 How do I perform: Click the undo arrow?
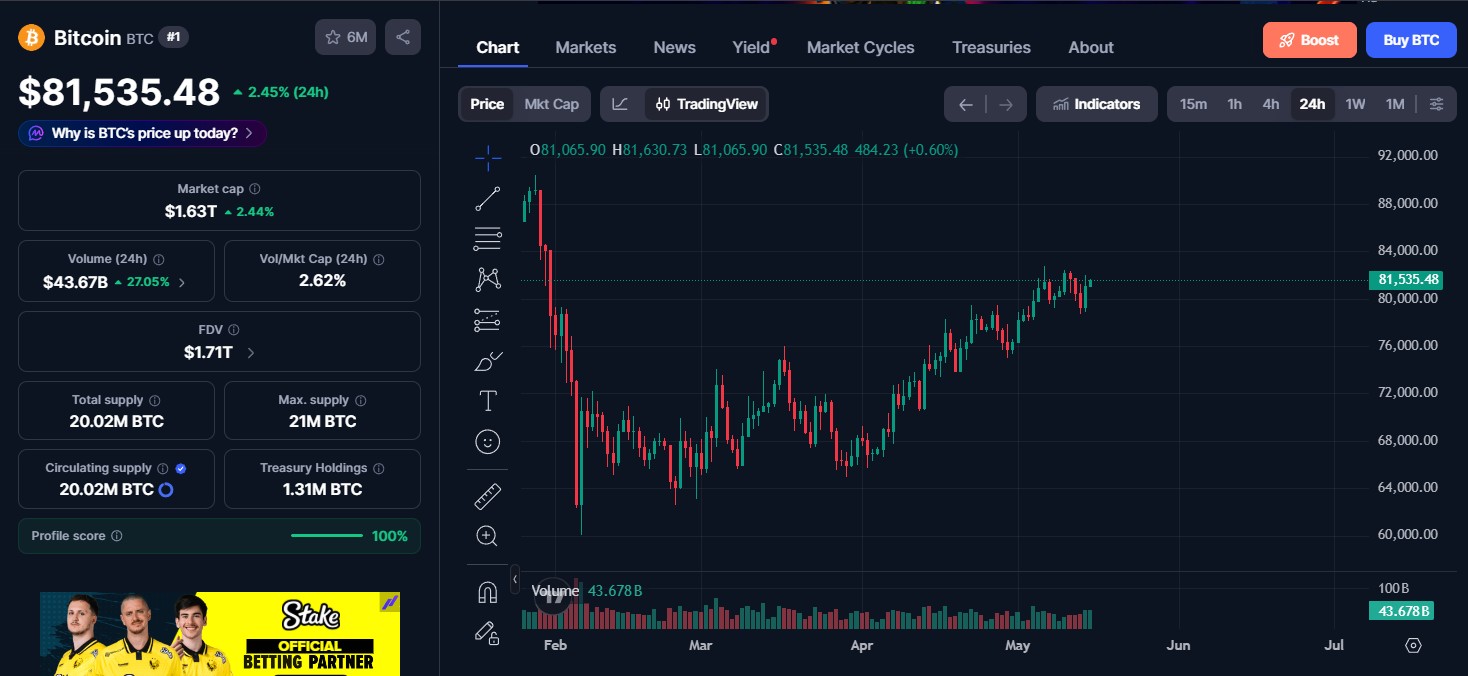tap(966, 104)
